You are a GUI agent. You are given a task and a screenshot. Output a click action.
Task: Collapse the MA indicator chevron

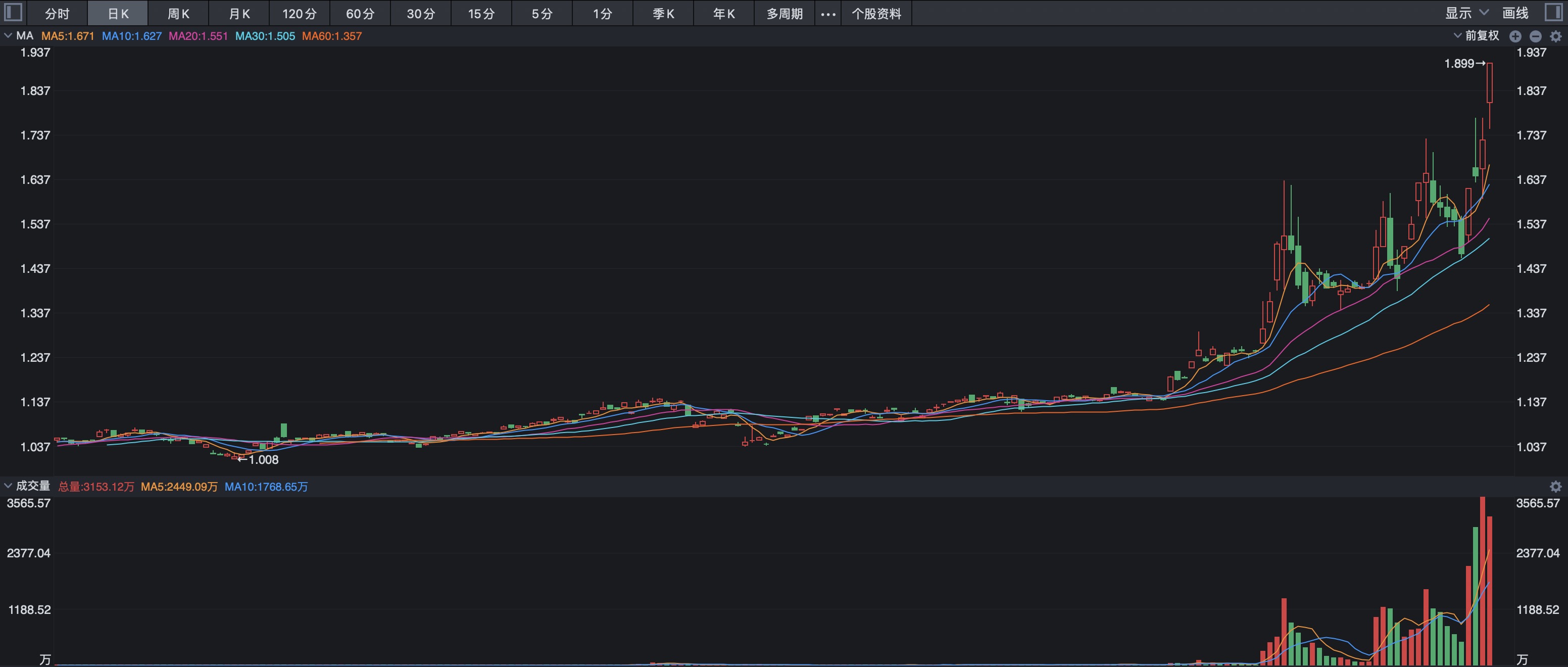8,36
